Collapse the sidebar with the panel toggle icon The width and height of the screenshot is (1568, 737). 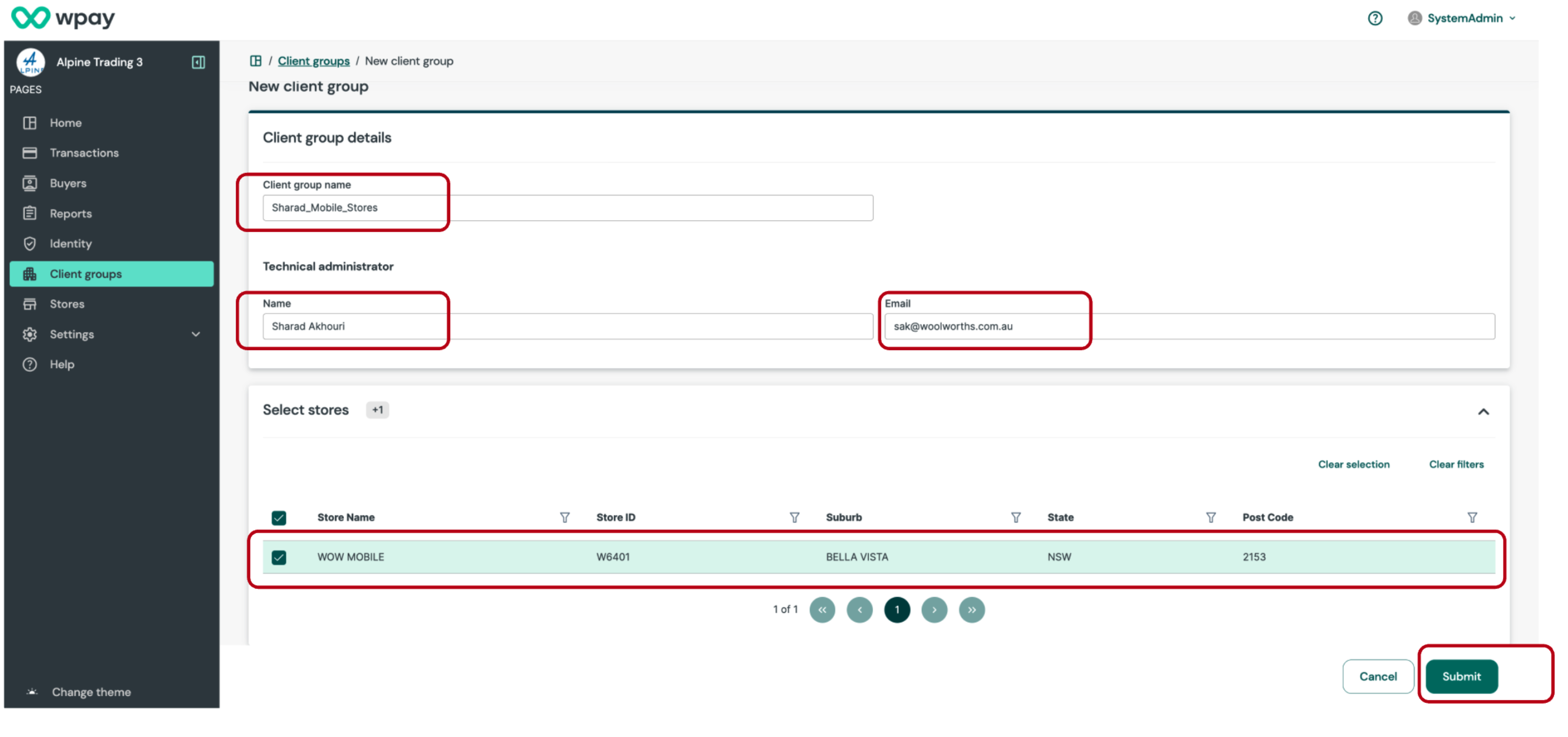tap(198, 61)
